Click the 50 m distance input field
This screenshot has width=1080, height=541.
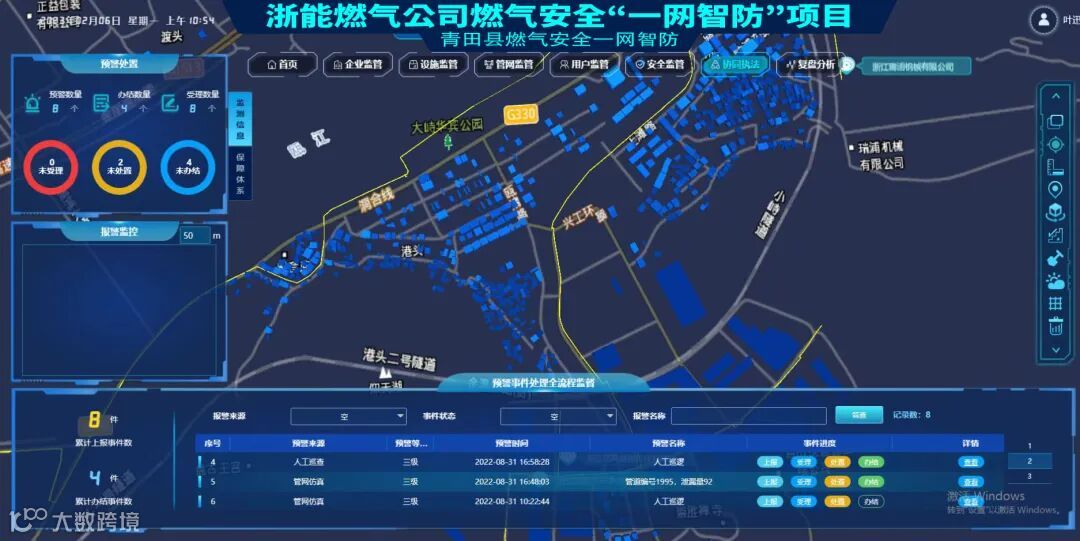pyautogui.click(x=195, y=236)
